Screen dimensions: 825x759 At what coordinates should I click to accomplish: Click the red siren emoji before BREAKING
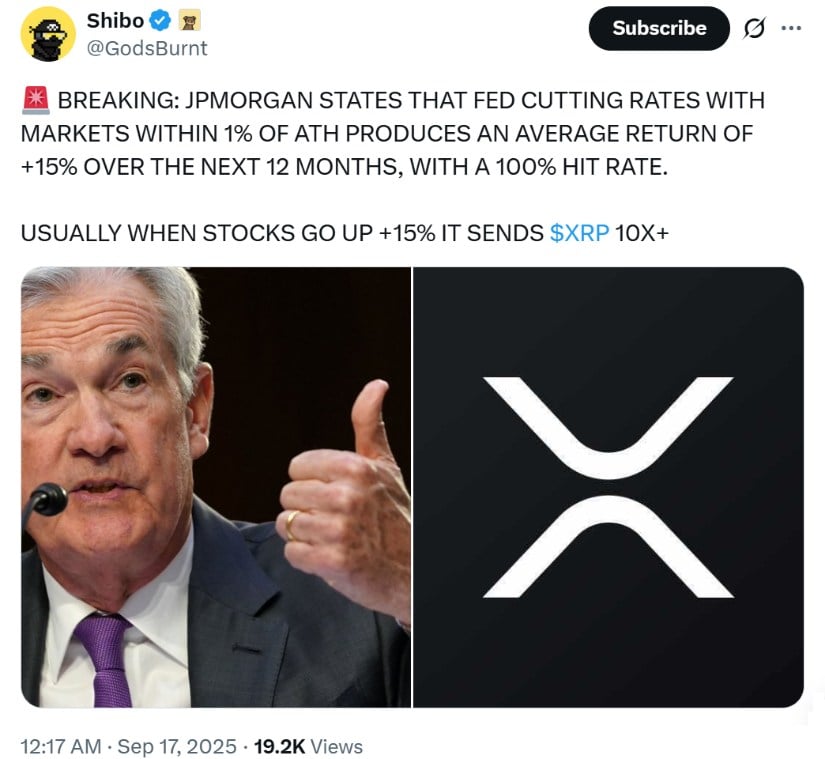click(x=33, y=100)
